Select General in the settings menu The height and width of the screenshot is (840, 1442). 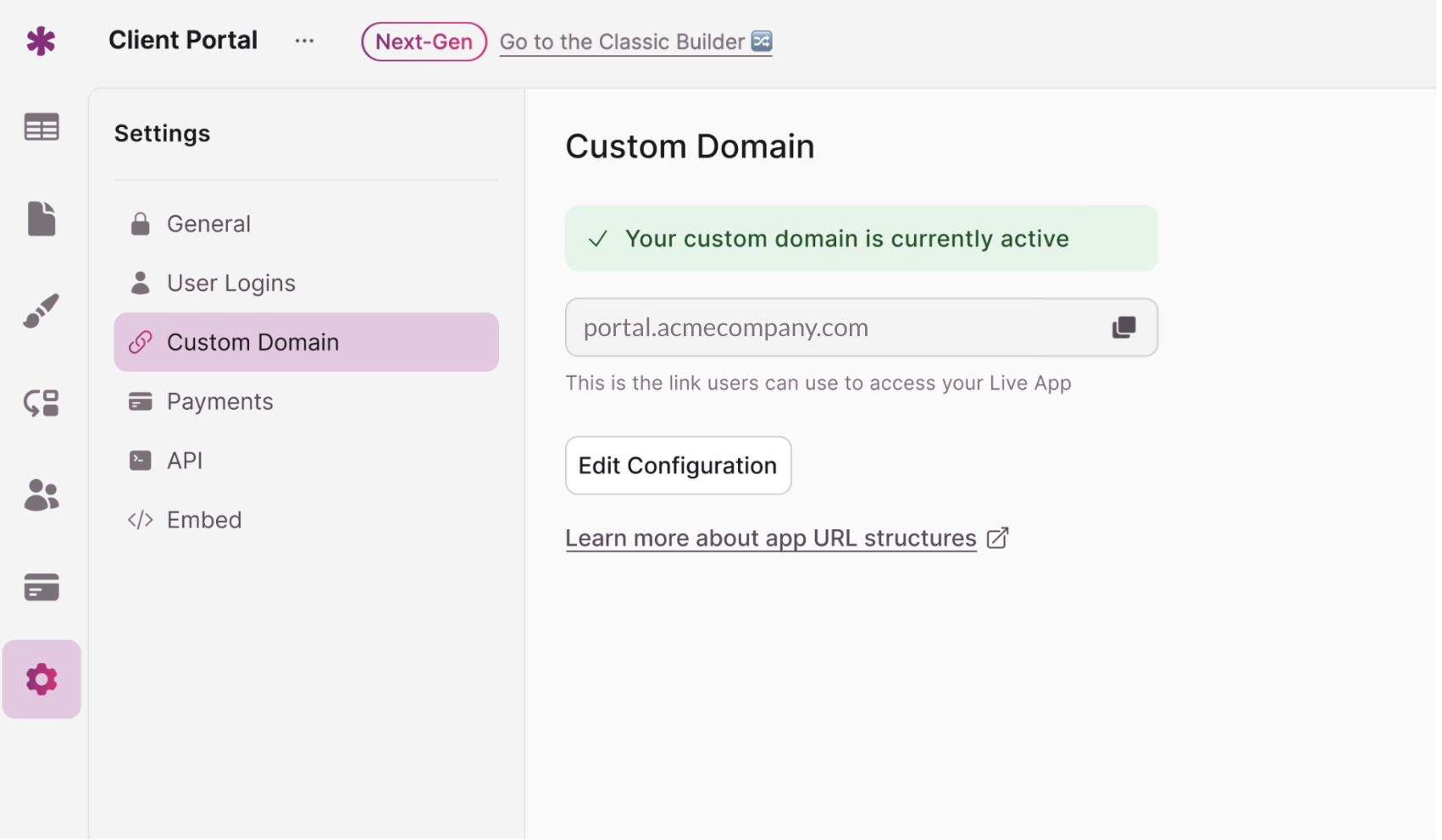tap(208, 224)
